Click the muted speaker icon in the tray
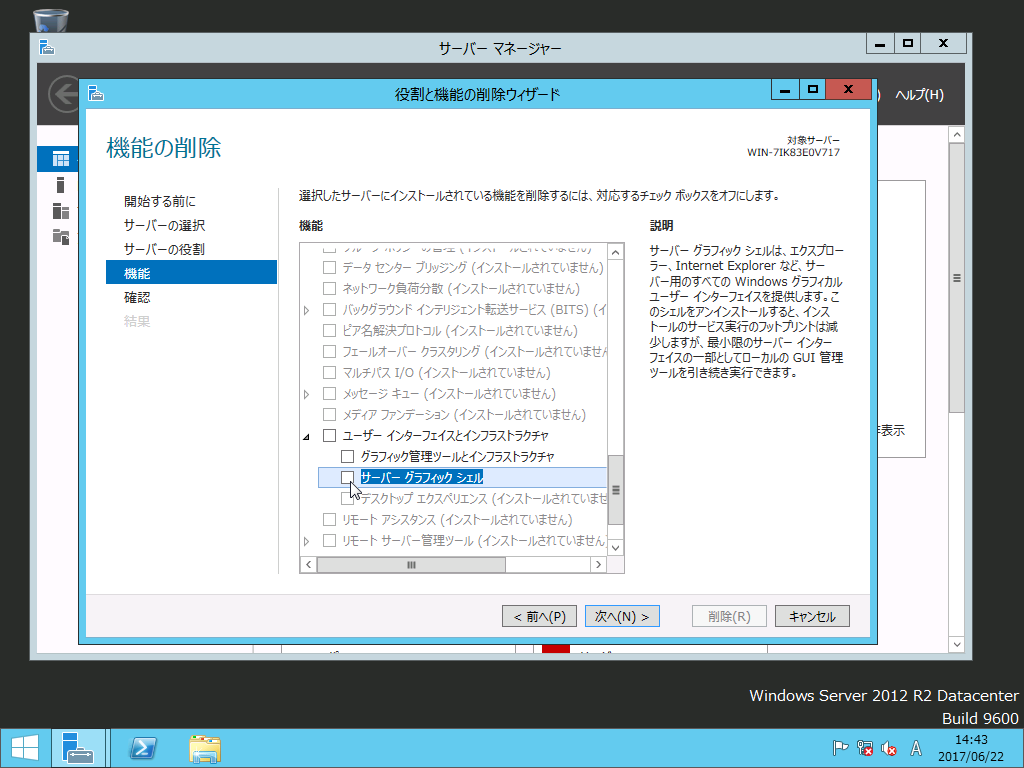The width and height of the screenshot is (1024, 768). pos(888,747)
